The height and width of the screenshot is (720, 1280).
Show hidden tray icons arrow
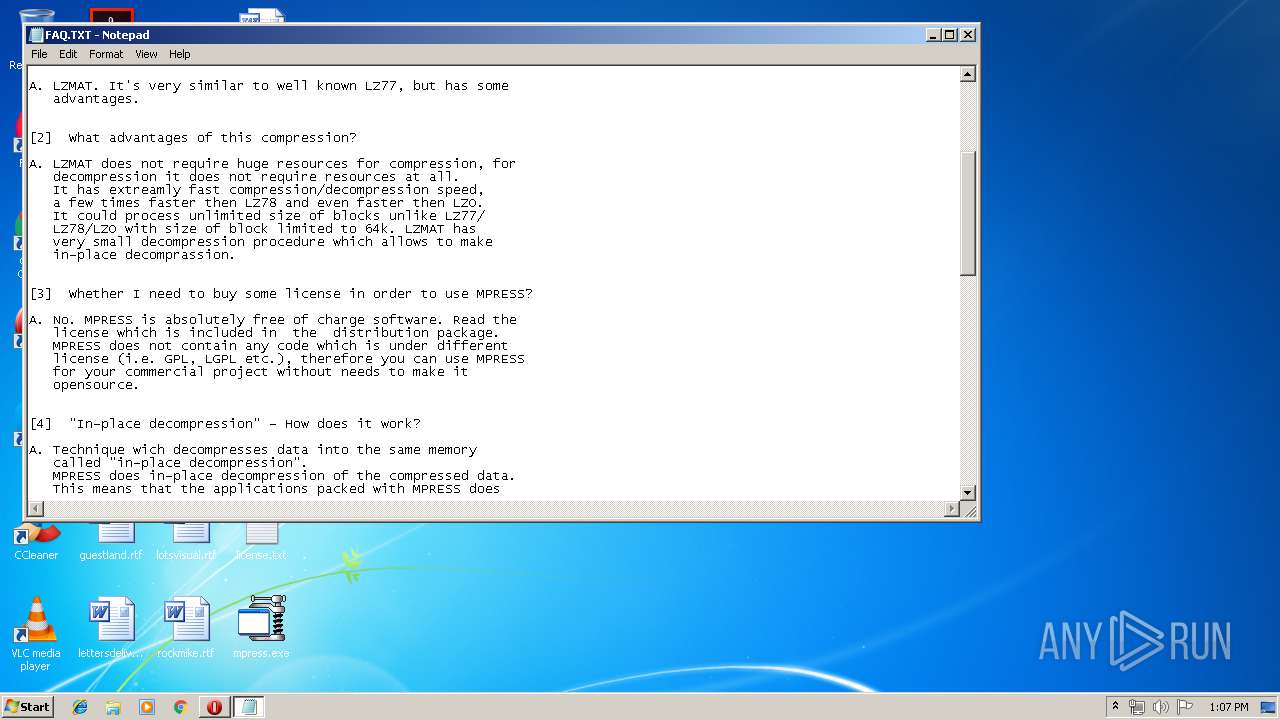(x=1115, y=707)
